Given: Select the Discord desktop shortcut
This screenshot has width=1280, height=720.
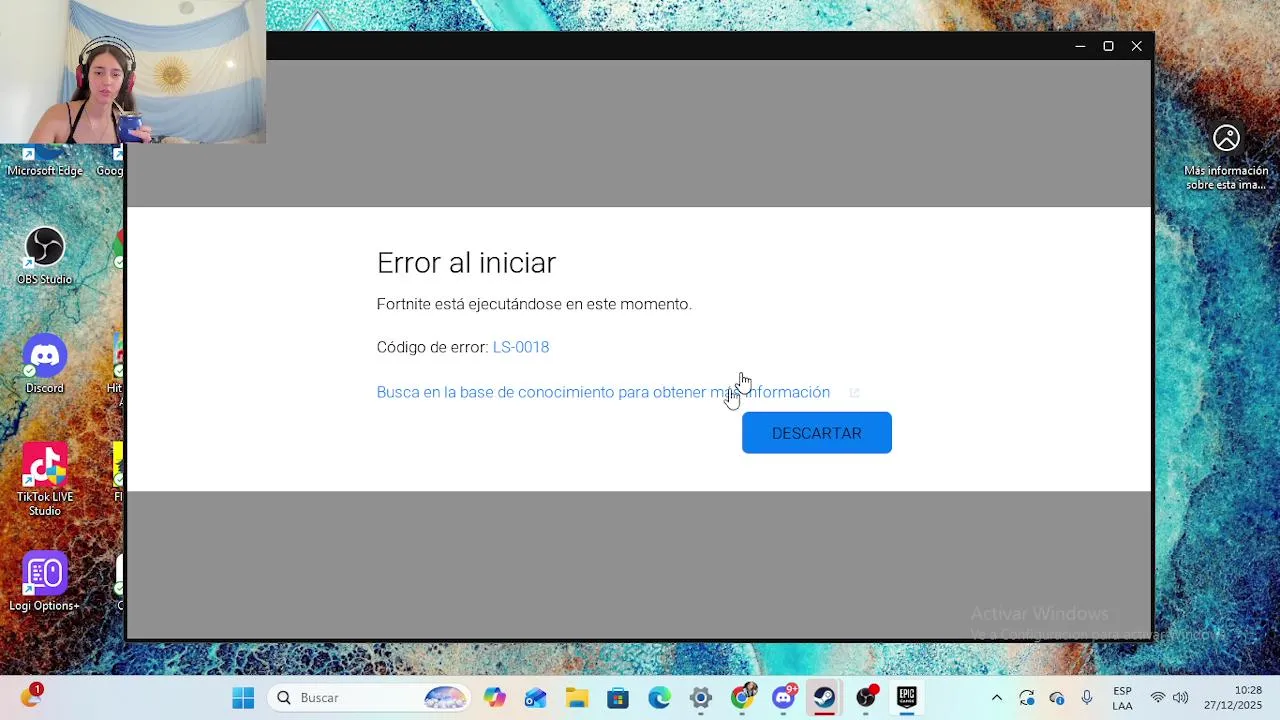Looking at the screenshot, I should (x=44, y=364).
